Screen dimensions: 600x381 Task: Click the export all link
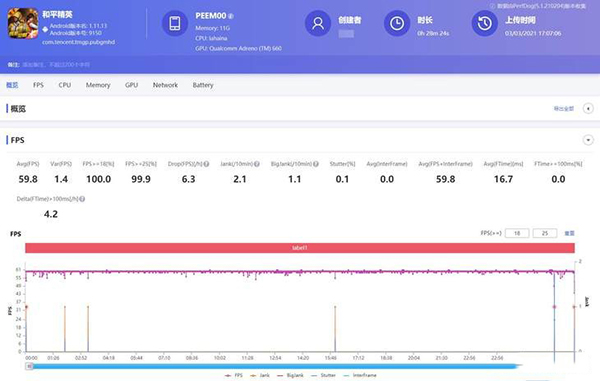pos(564,109)
